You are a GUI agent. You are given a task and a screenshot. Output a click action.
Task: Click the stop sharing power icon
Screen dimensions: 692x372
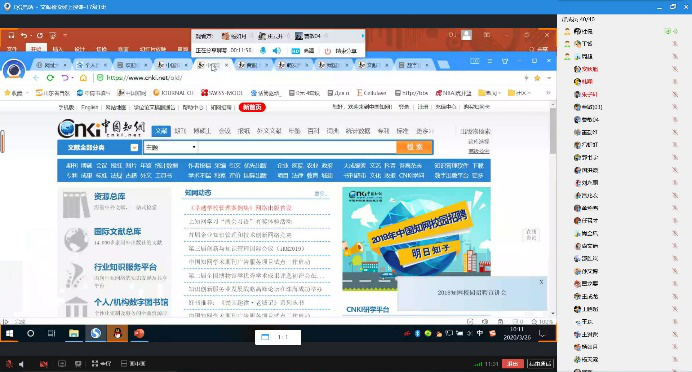[327, 51]
